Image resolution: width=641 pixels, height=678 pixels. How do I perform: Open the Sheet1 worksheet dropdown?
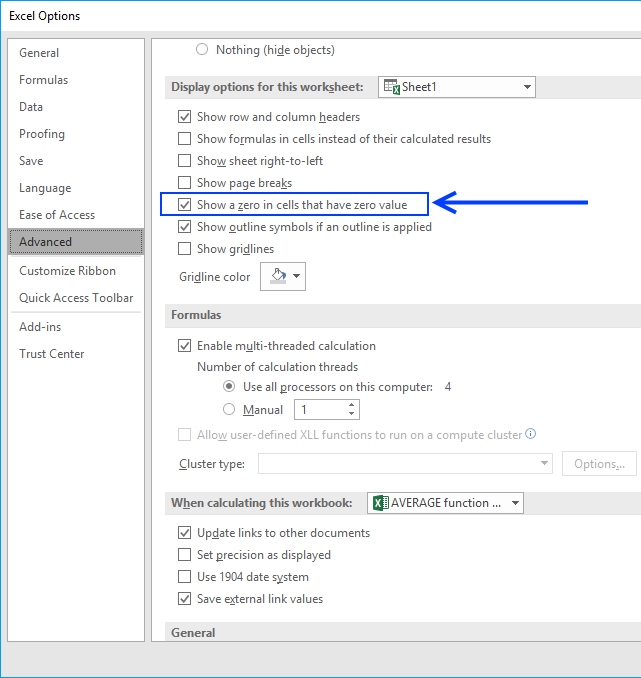[x=527, y=87]
